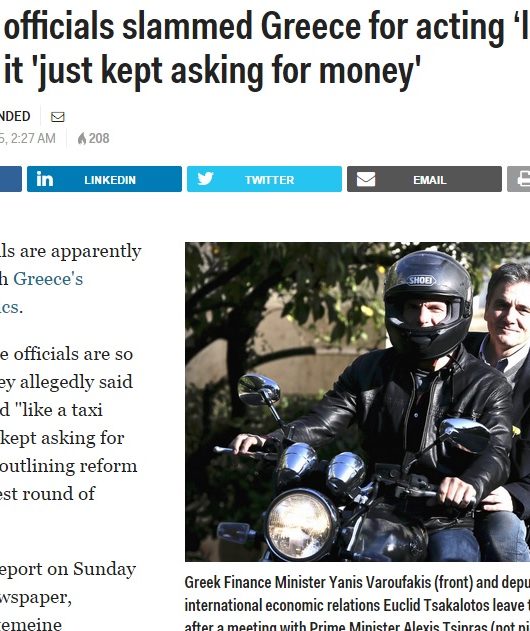The width and height of the screenshot is (530, 631).
Task: Share article via EMAIL button
Action: (424, 179)
